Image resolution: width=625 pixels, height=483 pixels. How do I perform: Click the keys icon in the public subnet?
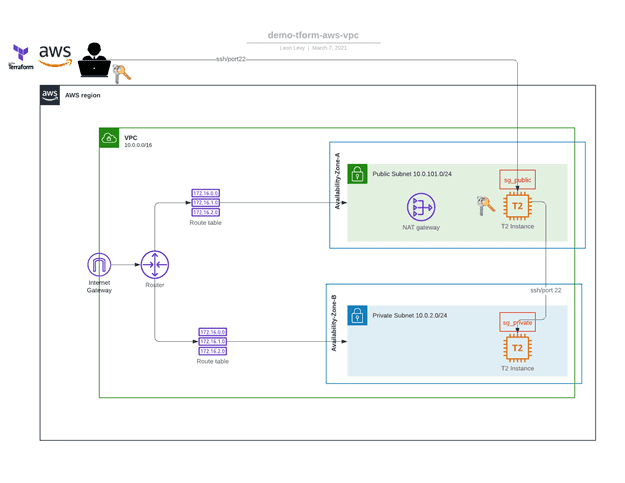(485, 206)
